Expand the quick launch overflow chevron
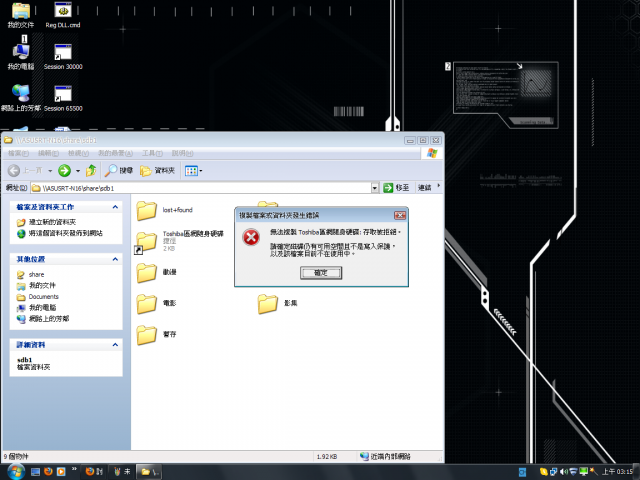This screenshot has width=640, height=480. [74, 469]
